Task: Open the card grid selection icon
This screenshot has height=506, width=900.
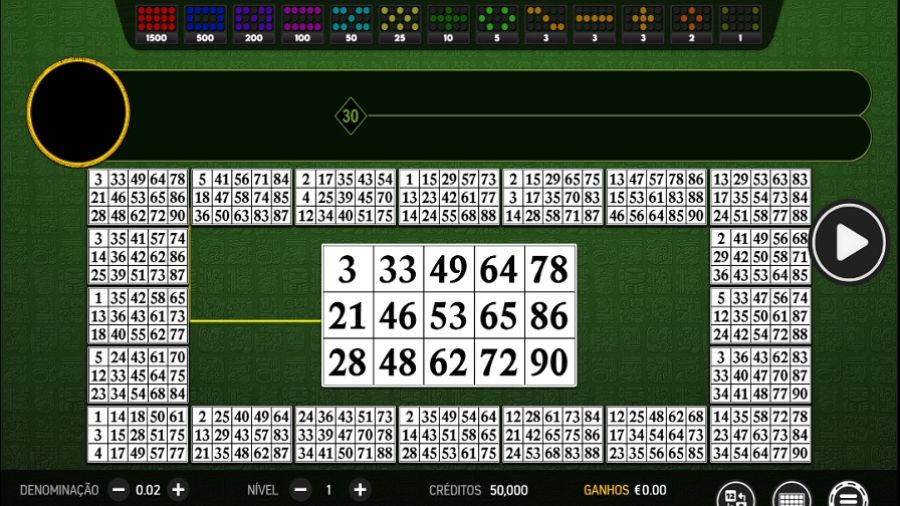Action: coord(792,495)
